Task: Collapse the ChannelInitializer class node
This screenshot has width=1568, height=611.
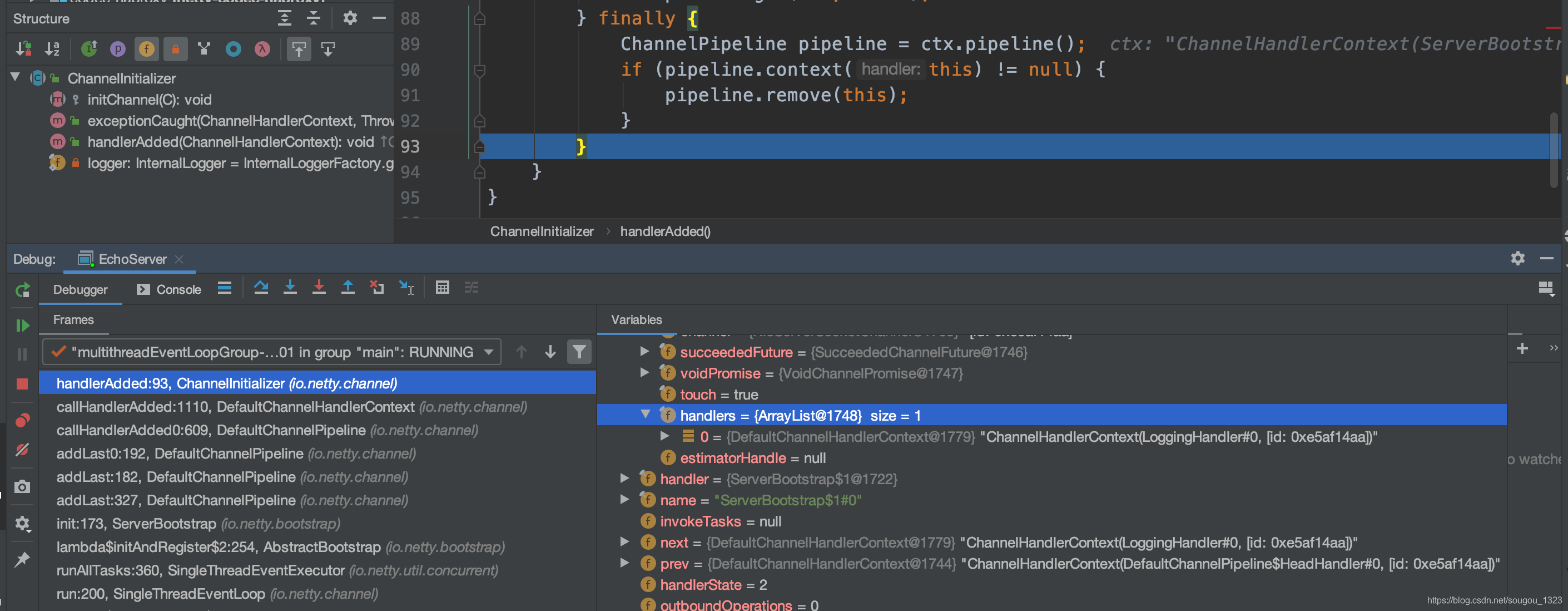Action: [x=16, y=77]
